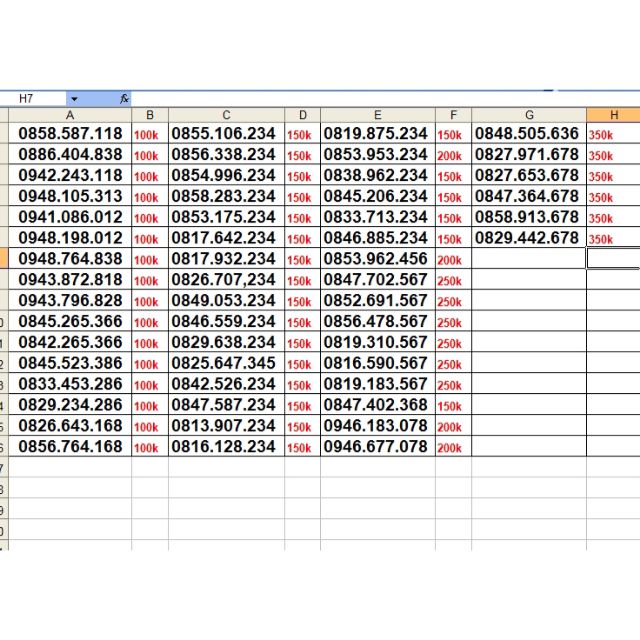This screenshot has height=640, width=640.
Task: Click cell containing 0858.587.118
Action: coord(70,134)
